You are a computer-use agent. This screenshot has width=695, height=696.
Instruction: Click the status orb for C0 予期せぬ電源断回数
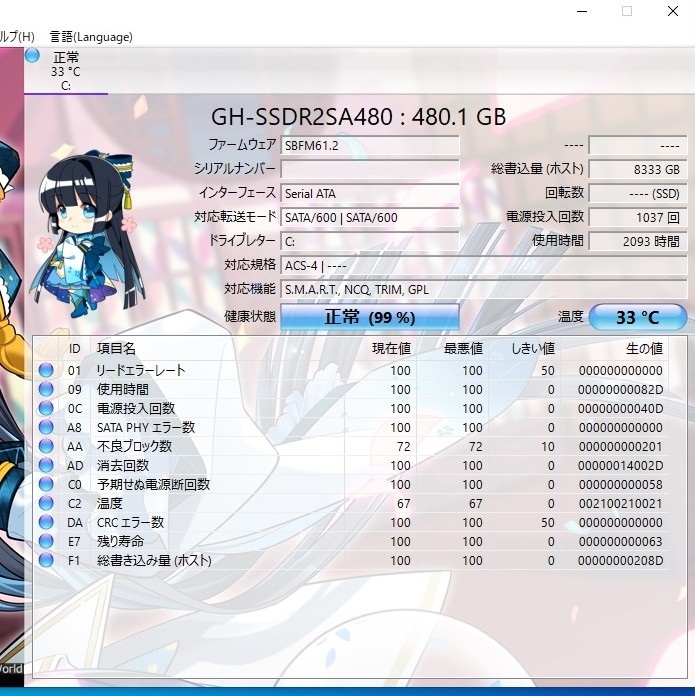coord(46,484)
